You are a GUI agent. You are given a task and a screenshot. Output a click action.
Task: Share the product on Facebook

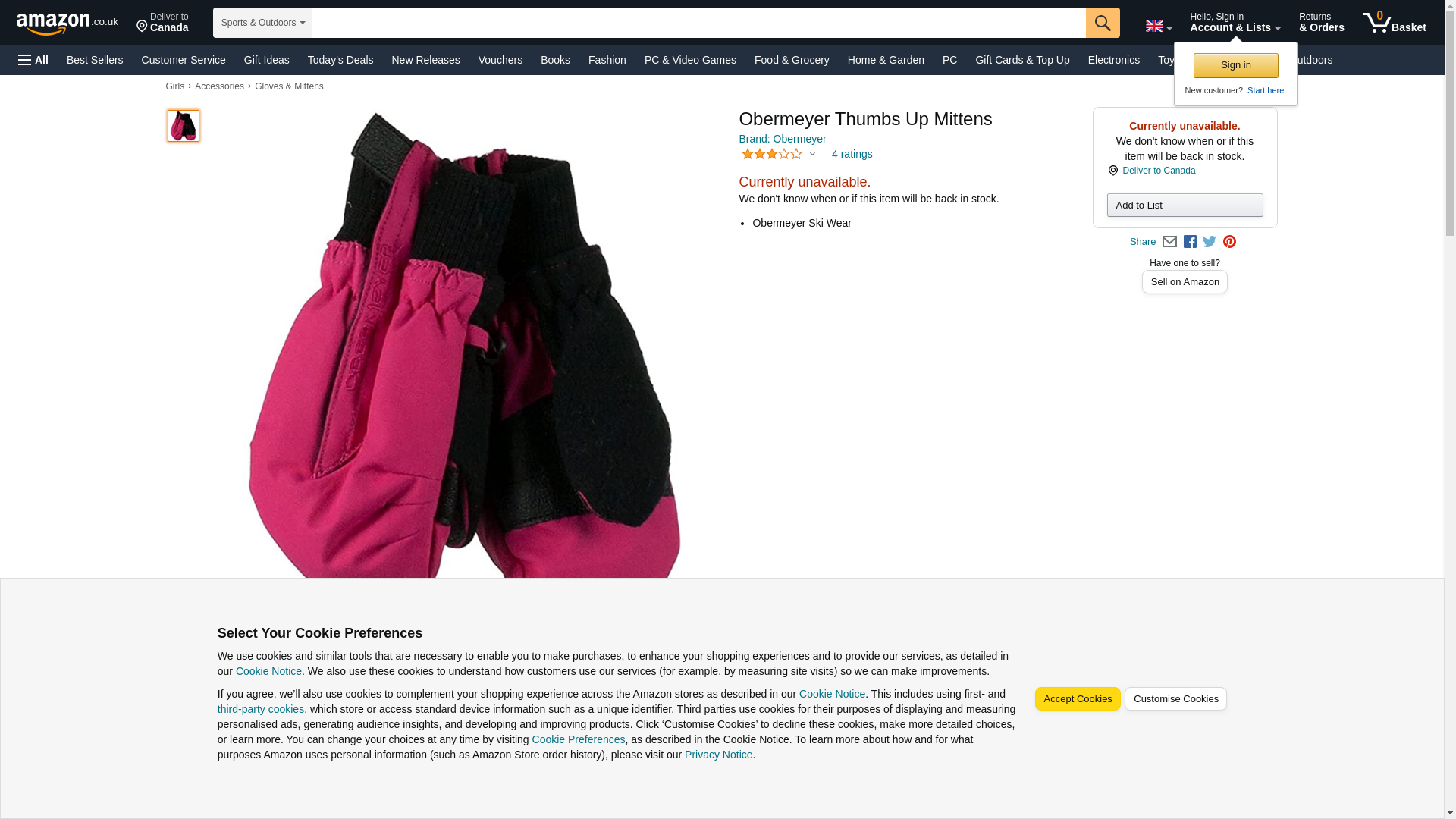pos(1190,242)
